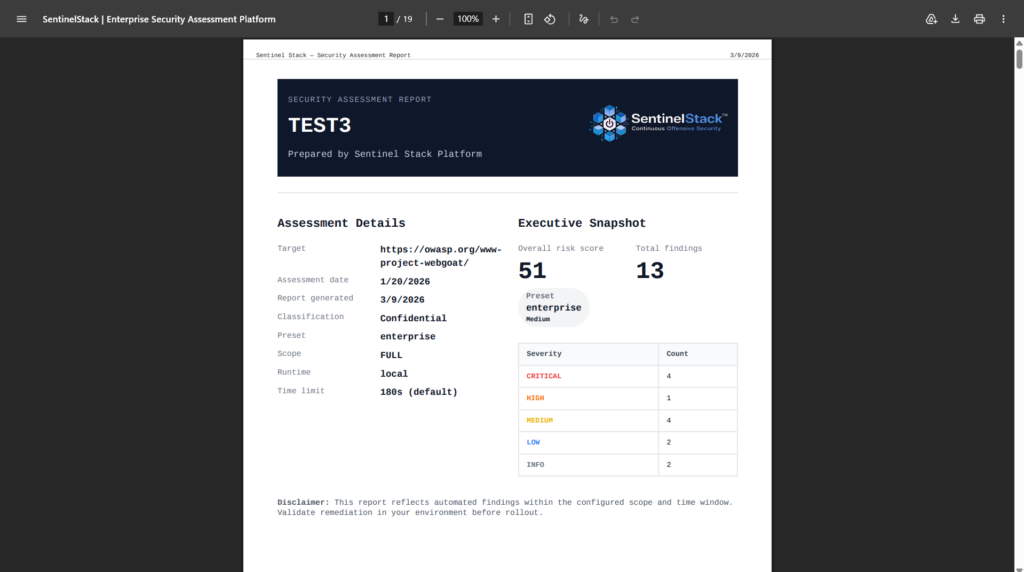Select the 180s (default) time limit
The width and height of the screenshot is (1024, 572).
coord(419,392)
